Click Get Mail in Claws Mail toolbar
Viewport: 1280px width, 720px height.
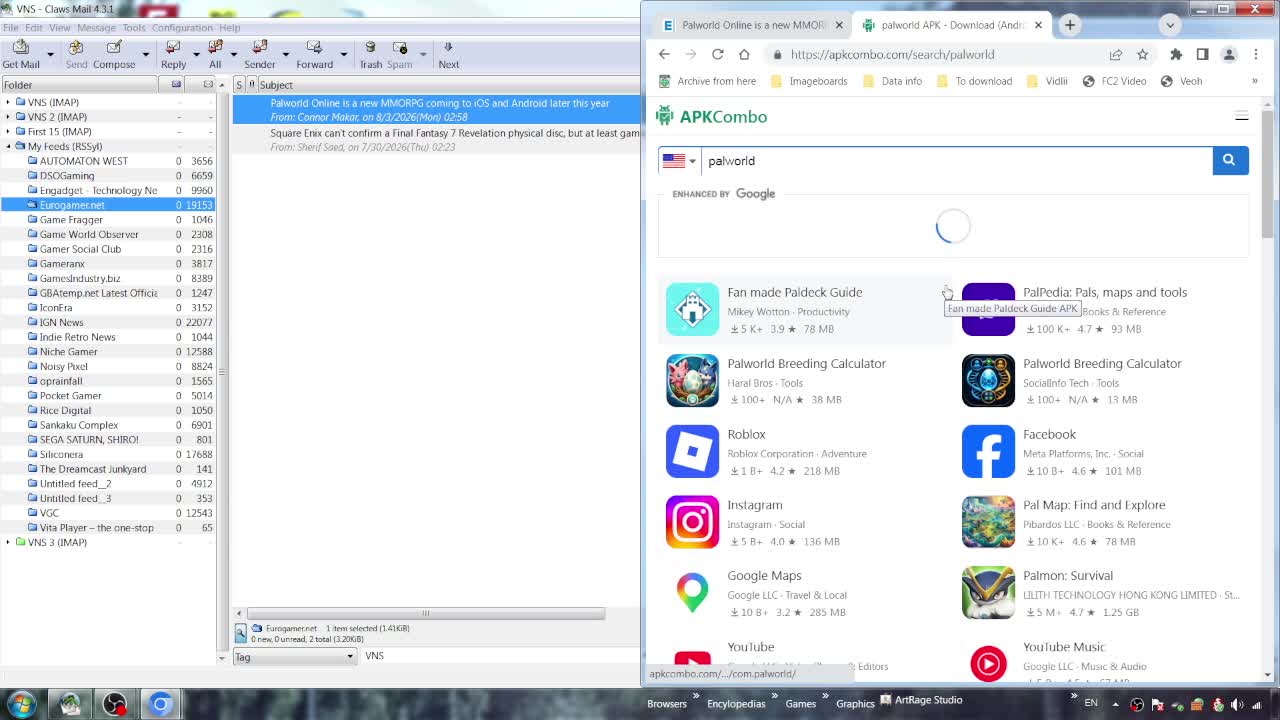click(x=21, y=54)
